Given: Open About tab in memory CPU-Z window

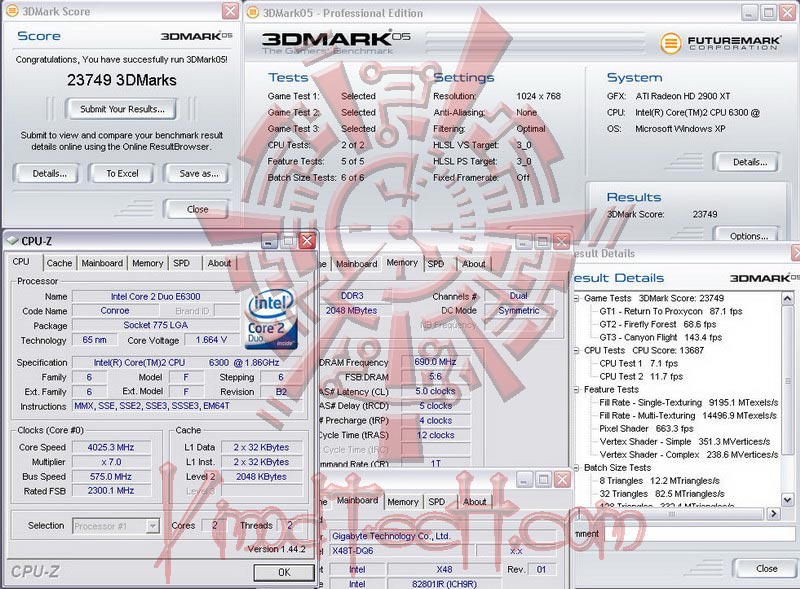Looking at the screenshot, I should [473, 264].
